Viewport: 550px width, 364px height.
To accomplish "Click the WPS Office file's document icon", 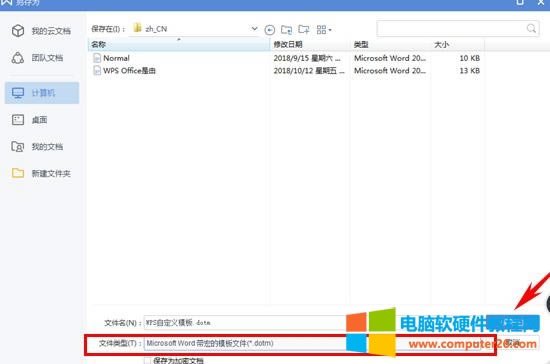I will pyautogui.click(x=97, y=71).
